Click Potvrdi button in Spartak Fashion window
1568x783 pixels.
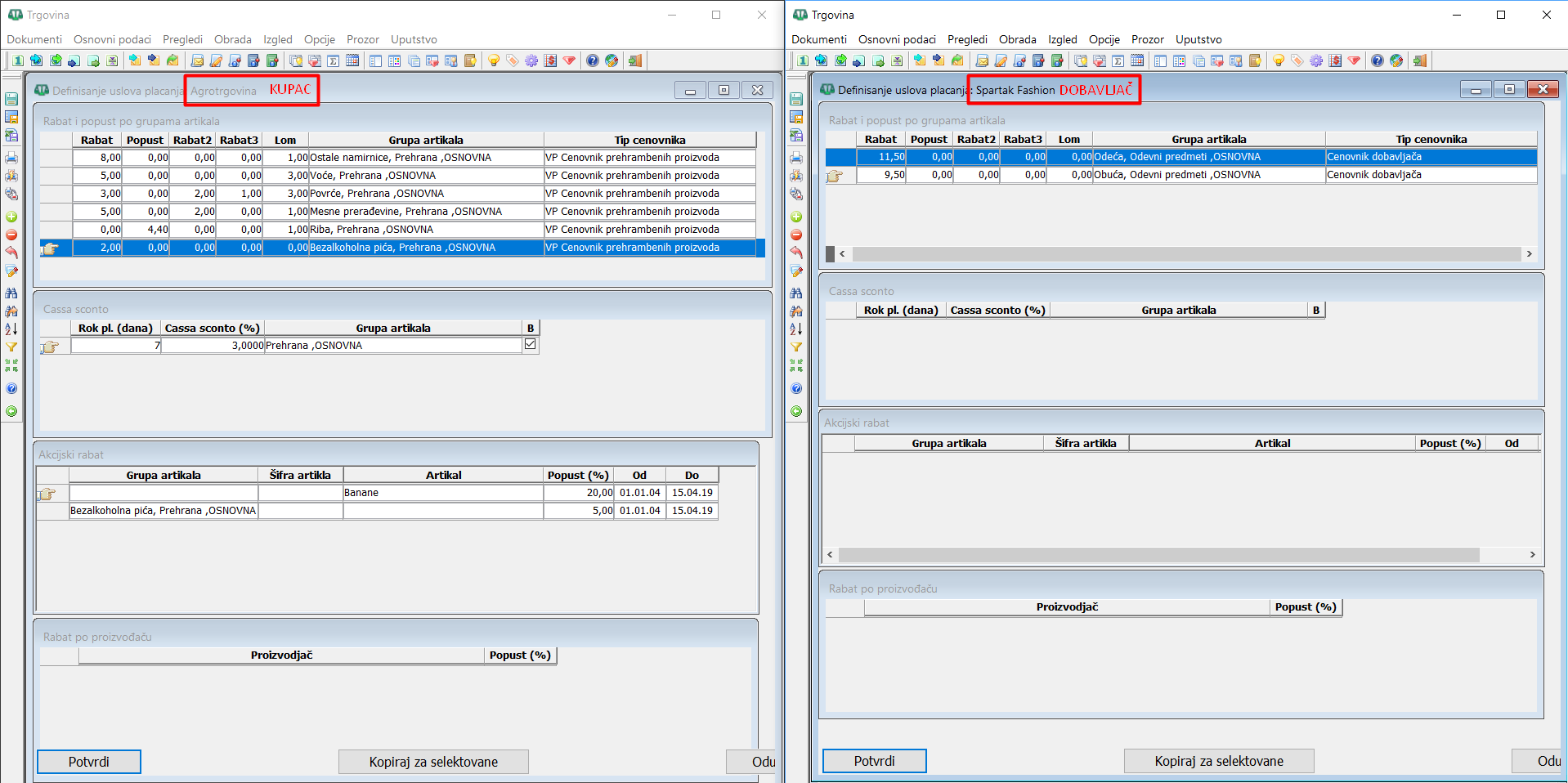click(875, 761)
